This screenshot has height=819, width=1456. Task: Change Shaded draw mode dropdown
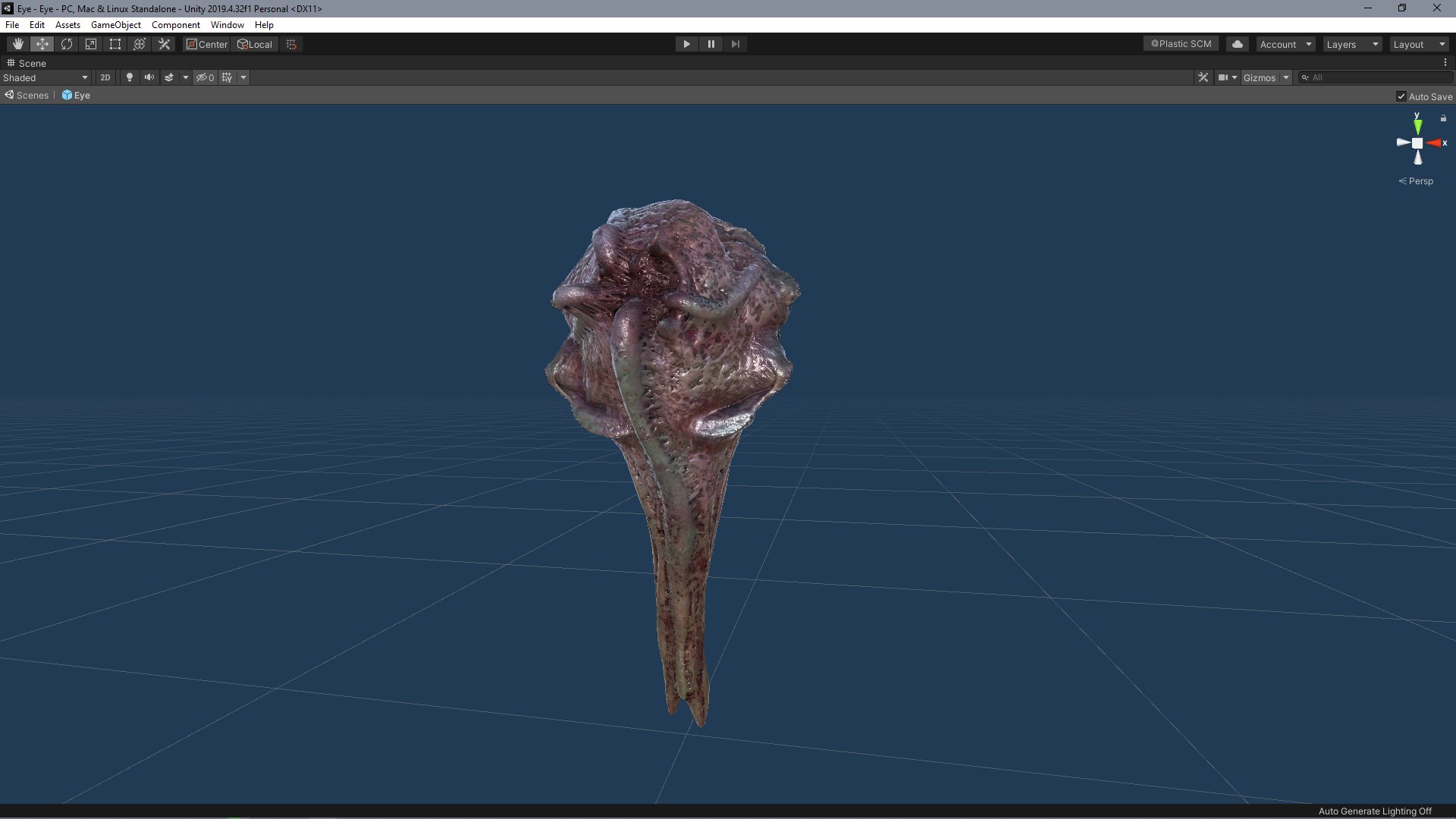click(x=45, y=77)
